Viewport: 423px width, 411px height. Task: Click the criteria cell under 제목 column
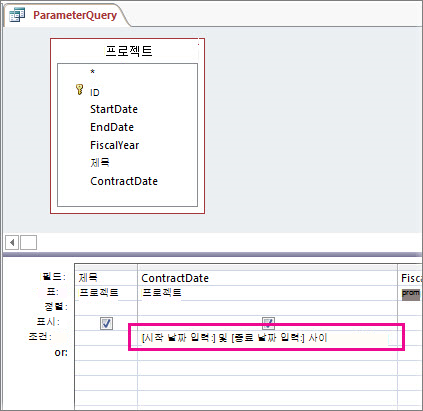pyautogui.click(x=106, y=338)
